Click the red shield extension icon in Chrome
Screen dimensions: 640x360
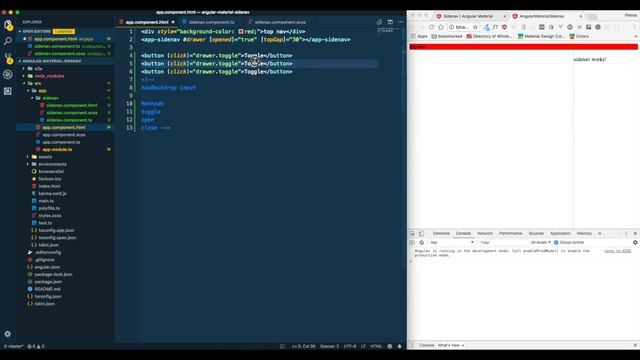504,27
